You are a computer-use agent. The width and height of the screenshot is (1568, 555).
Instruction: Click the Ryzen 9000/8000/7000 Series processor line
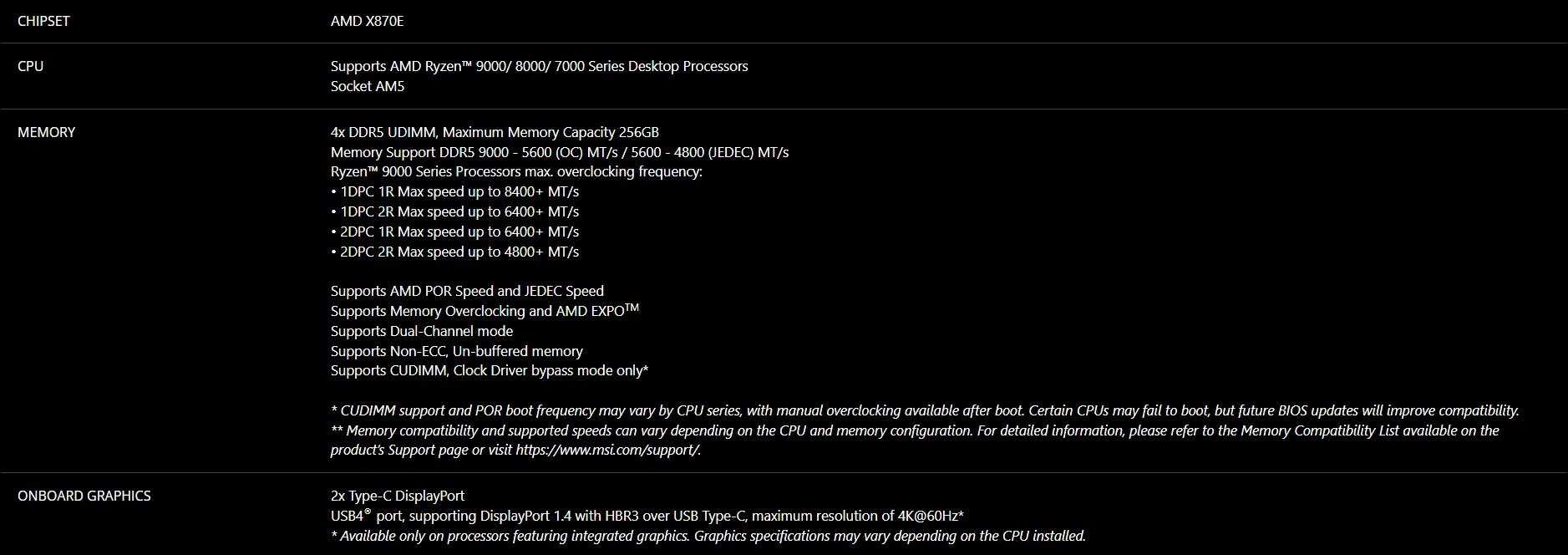540,66
